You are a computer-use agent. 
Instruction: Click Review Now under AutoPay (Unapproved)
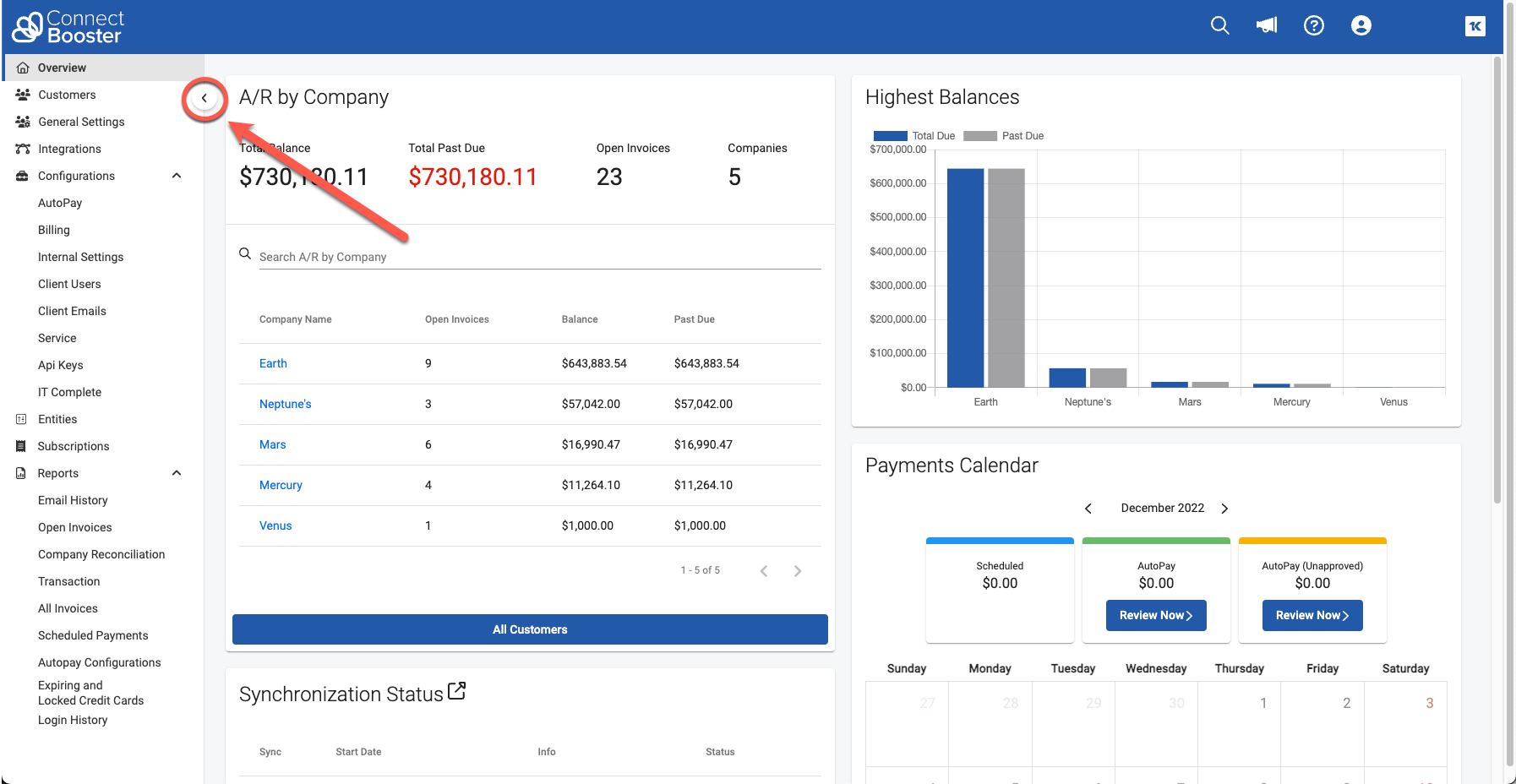click(1312, 615)
